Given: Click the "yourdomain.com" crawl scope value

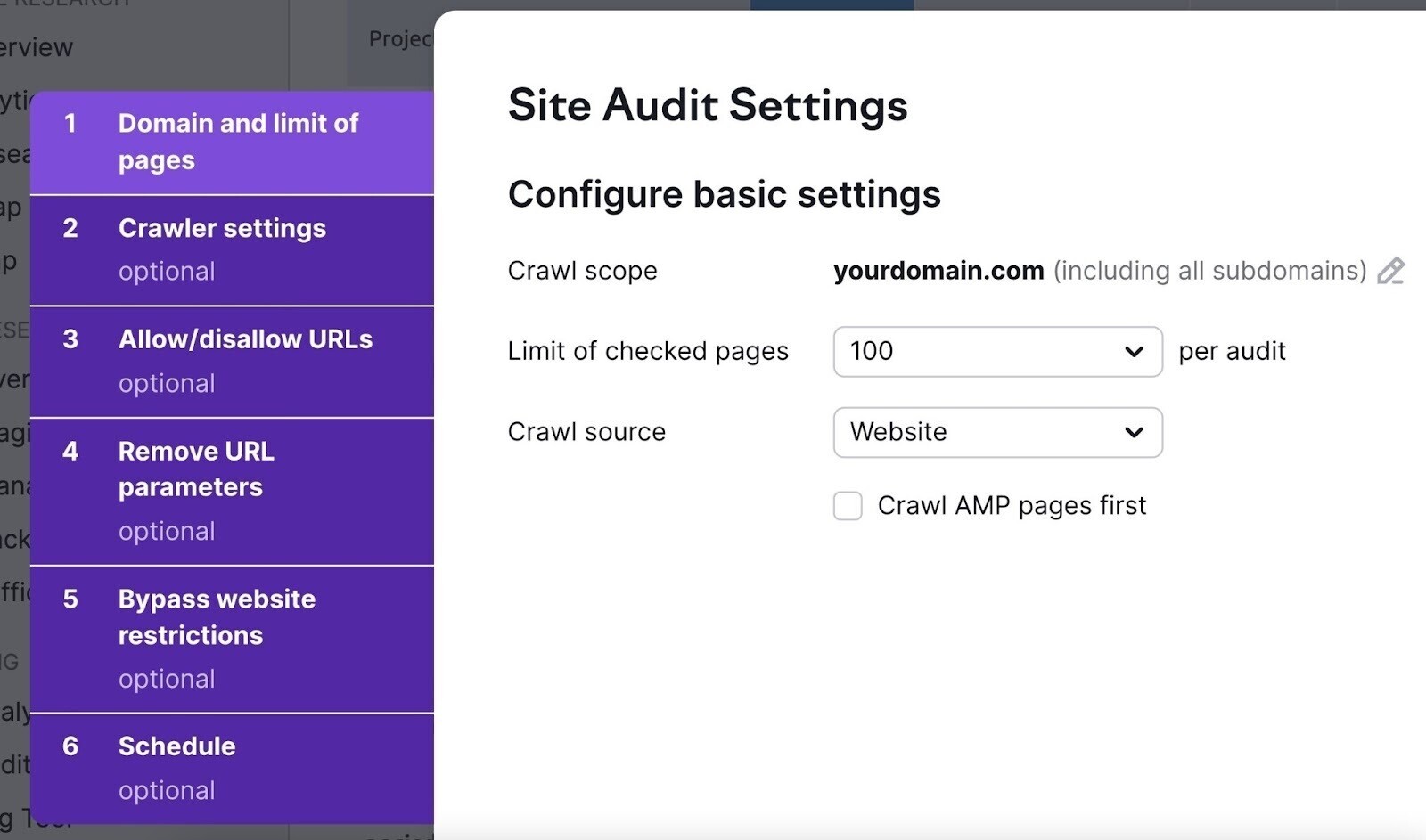Looking at the screenshot, I should (937, 271).
